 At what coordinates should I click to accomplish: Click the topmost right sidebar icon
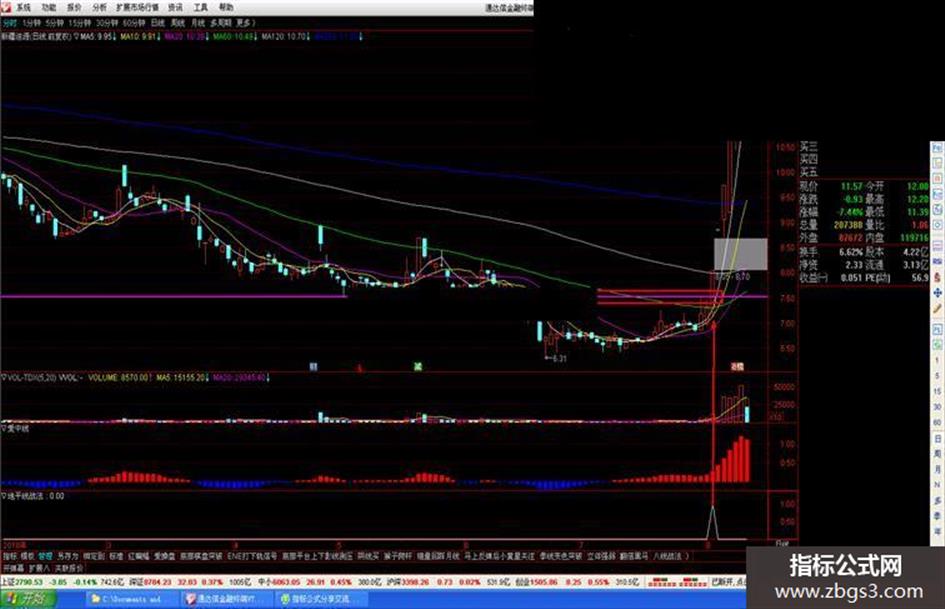coord(937,147)
